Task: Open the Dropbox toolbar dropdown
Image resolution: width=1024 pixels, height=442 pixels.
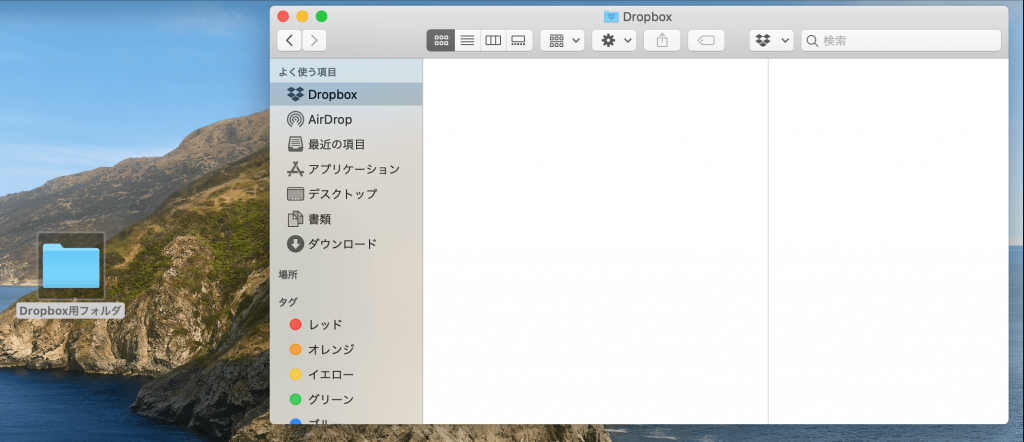Action: [x=771, y=40]
